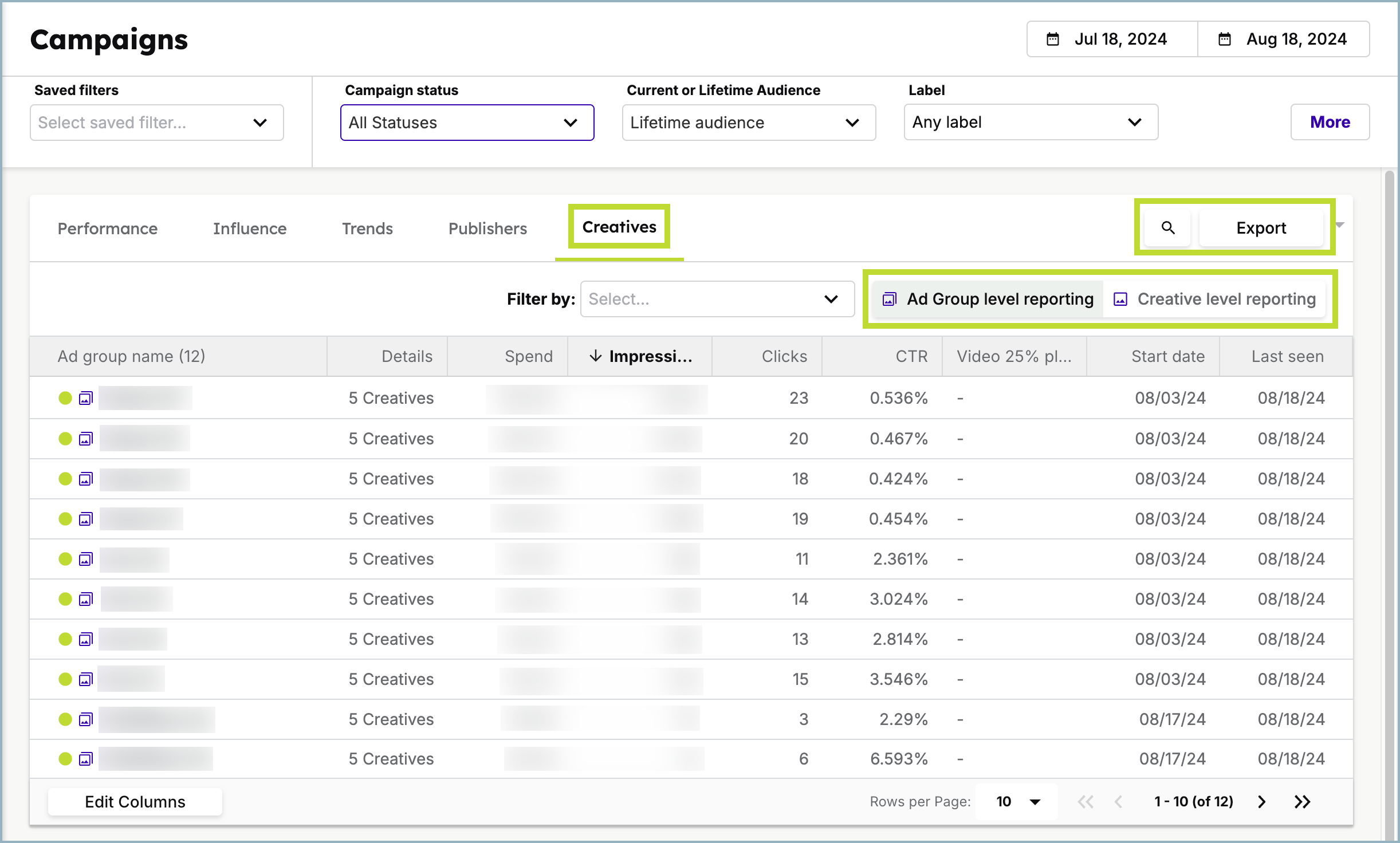Screen dimensions: 1400x843
Task: Click ad group icon in the 0.424% CTR row
Action: (x=86, y=479)
